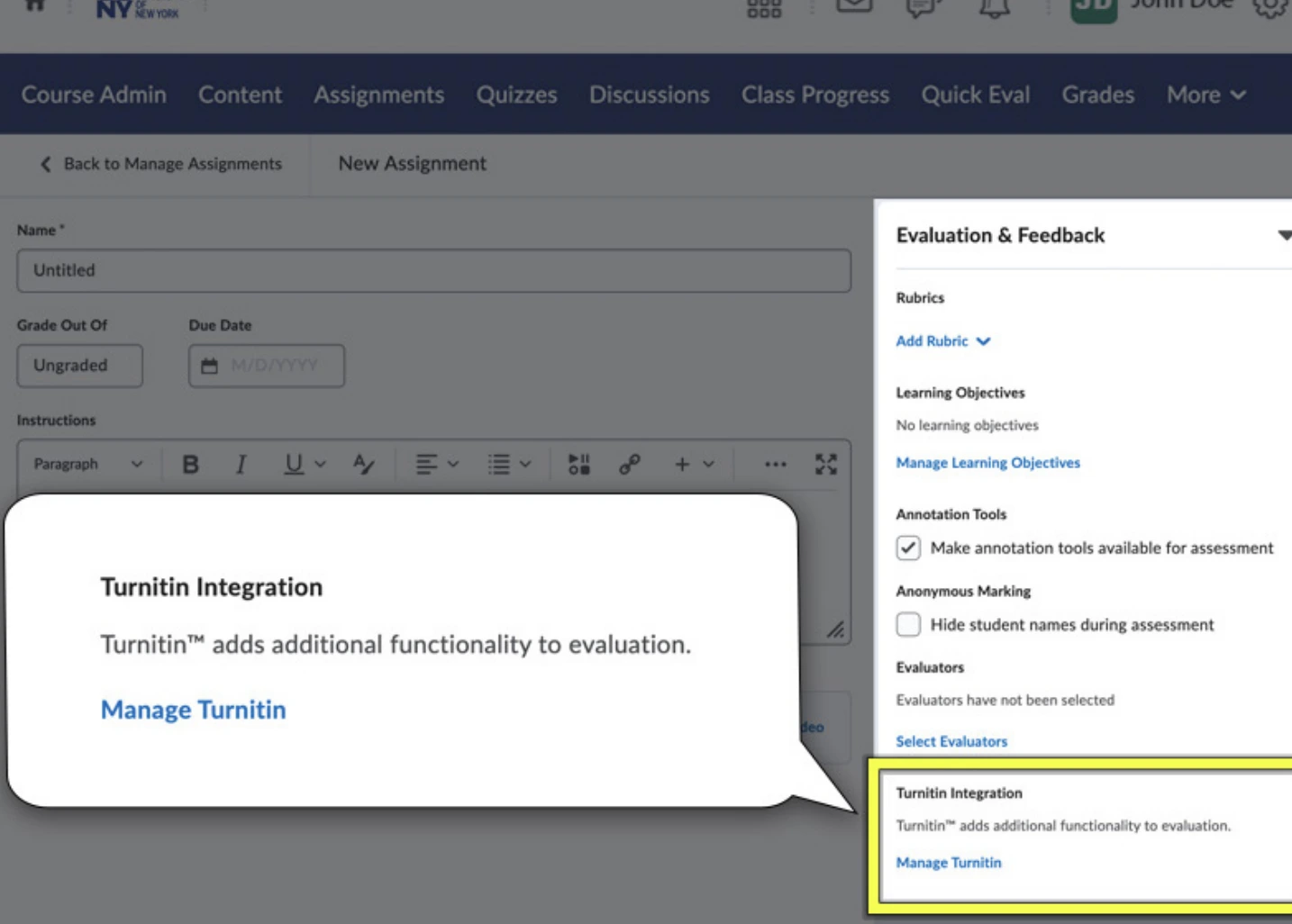Click the chat bubble icon in header
Viewport: 1292px width, 924px height.
923,7
